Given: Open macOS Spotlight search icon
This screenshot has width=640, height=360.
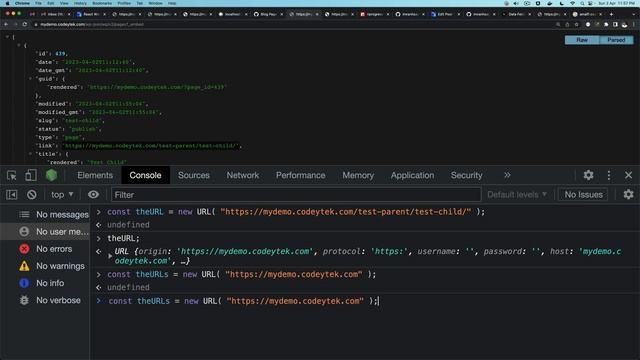Looking at the screenshot, I should tap(582, 3).
